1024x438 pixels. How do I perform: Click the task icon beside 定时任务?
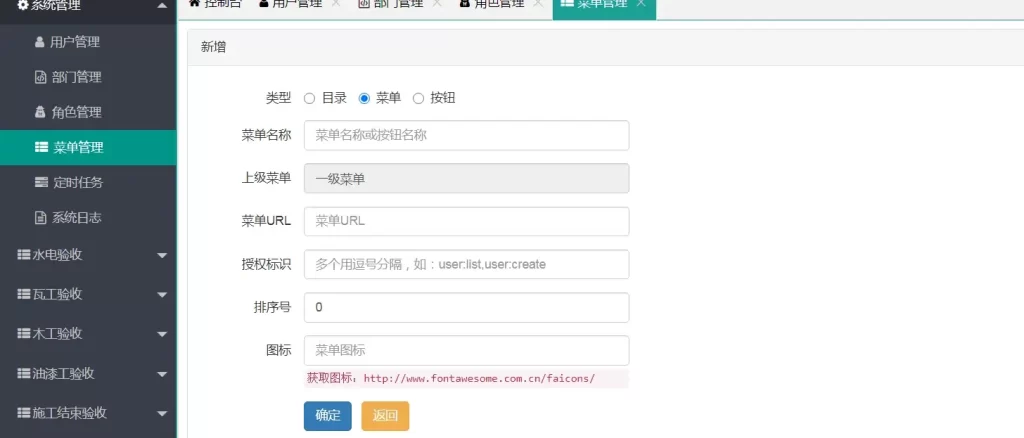[41, 182]
